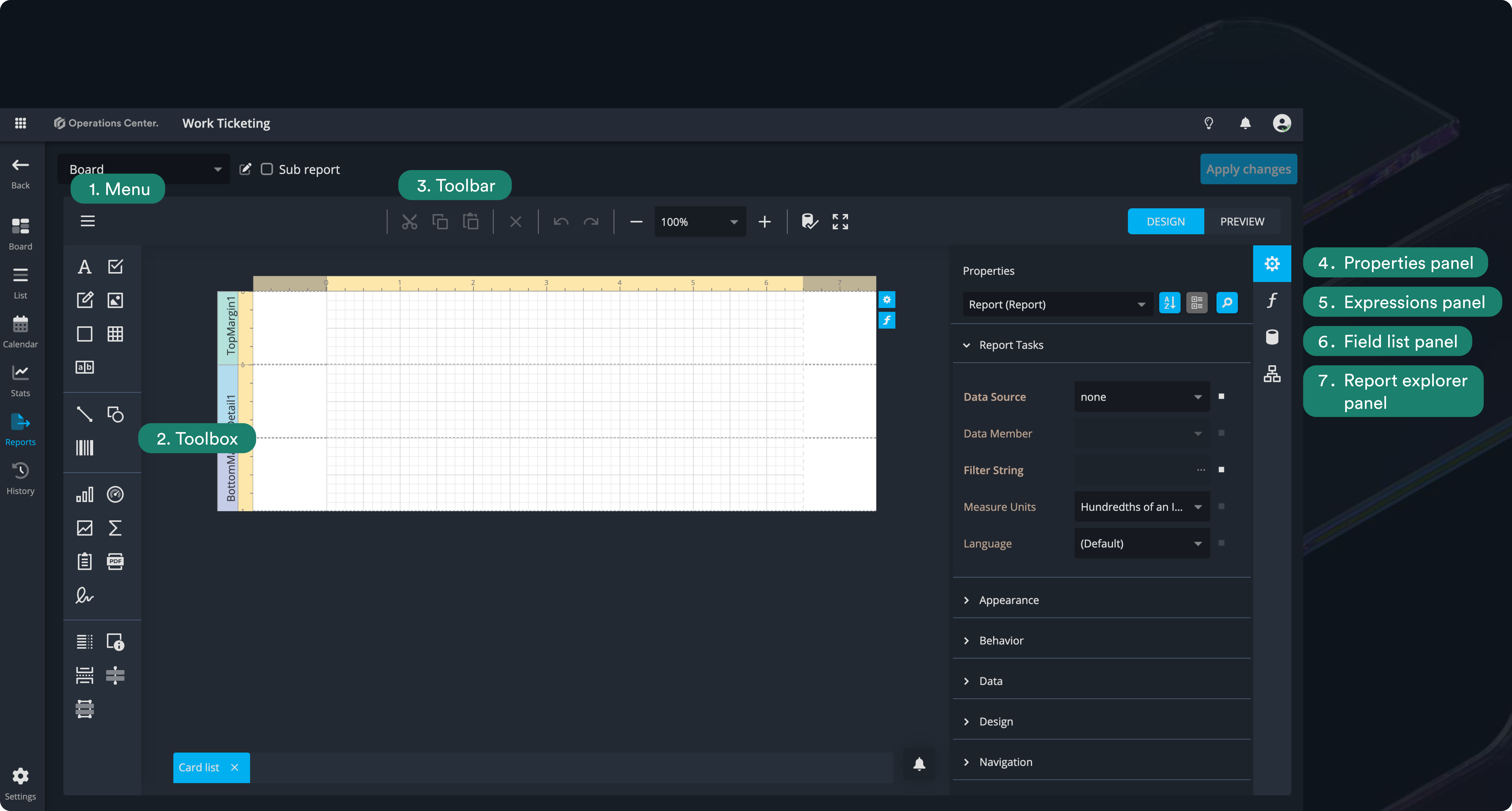
Task: Open the Data Source none dropdown
Action: [1142, 397]
